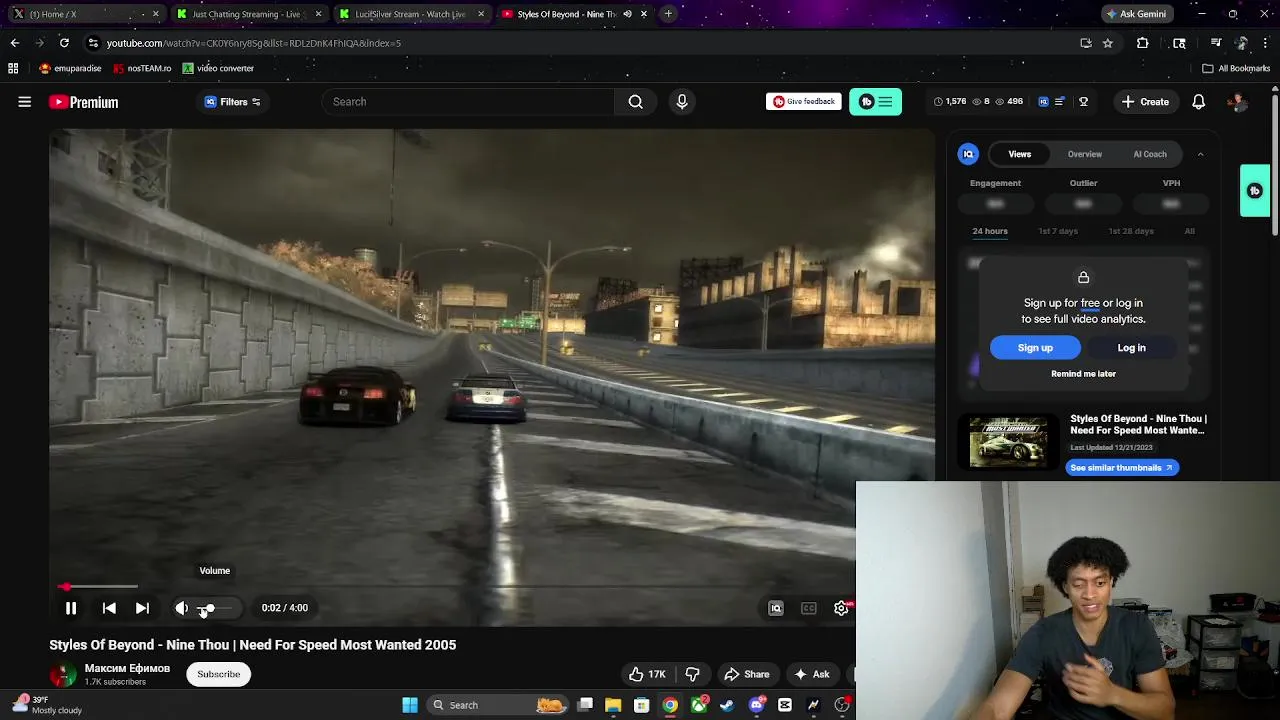Select the Views tab
The image size is (1280, 720).
coord(1019,154)
